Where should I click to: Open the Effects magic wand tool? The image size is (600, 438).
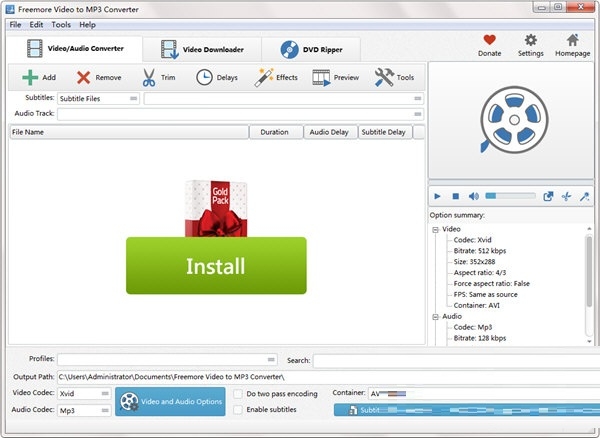coord(265,77)
